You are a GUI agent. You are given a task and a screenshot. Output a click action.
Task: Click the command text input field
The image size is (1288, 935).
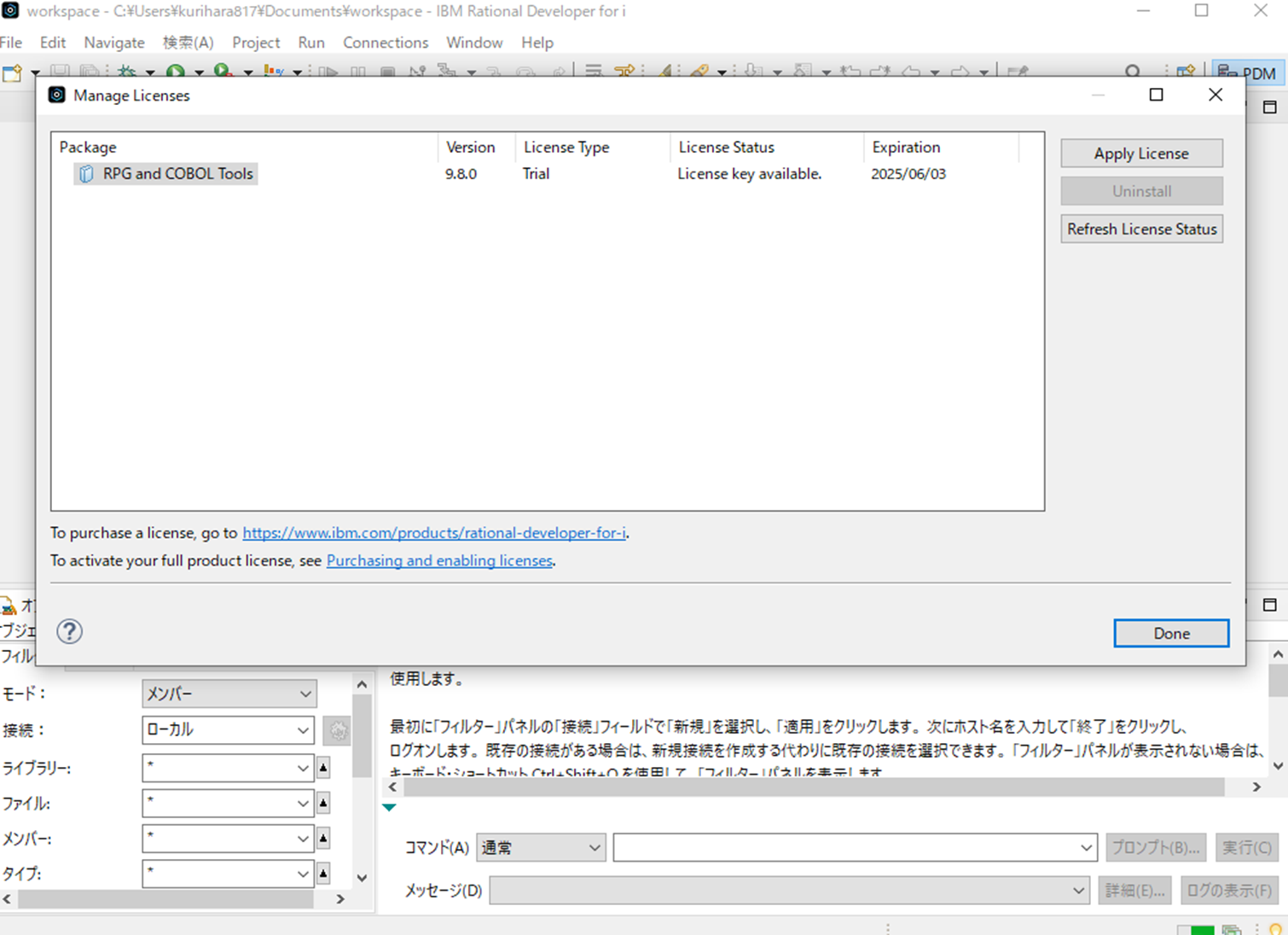point(844,847)
